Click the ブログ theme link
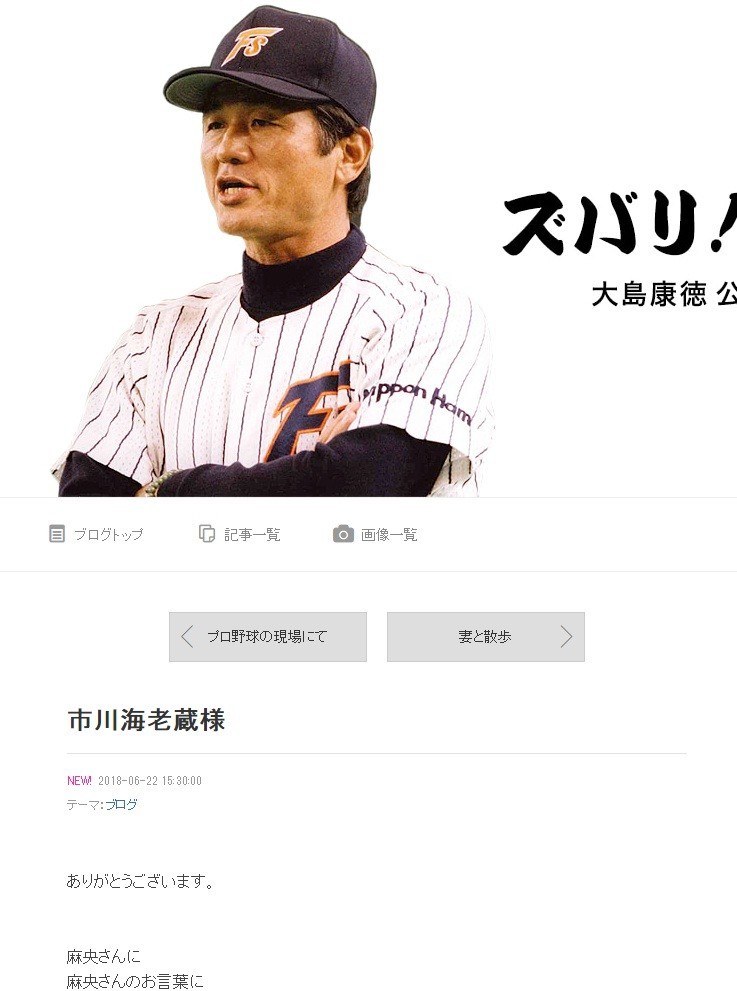The image size is (737, 991). [121, 805]
